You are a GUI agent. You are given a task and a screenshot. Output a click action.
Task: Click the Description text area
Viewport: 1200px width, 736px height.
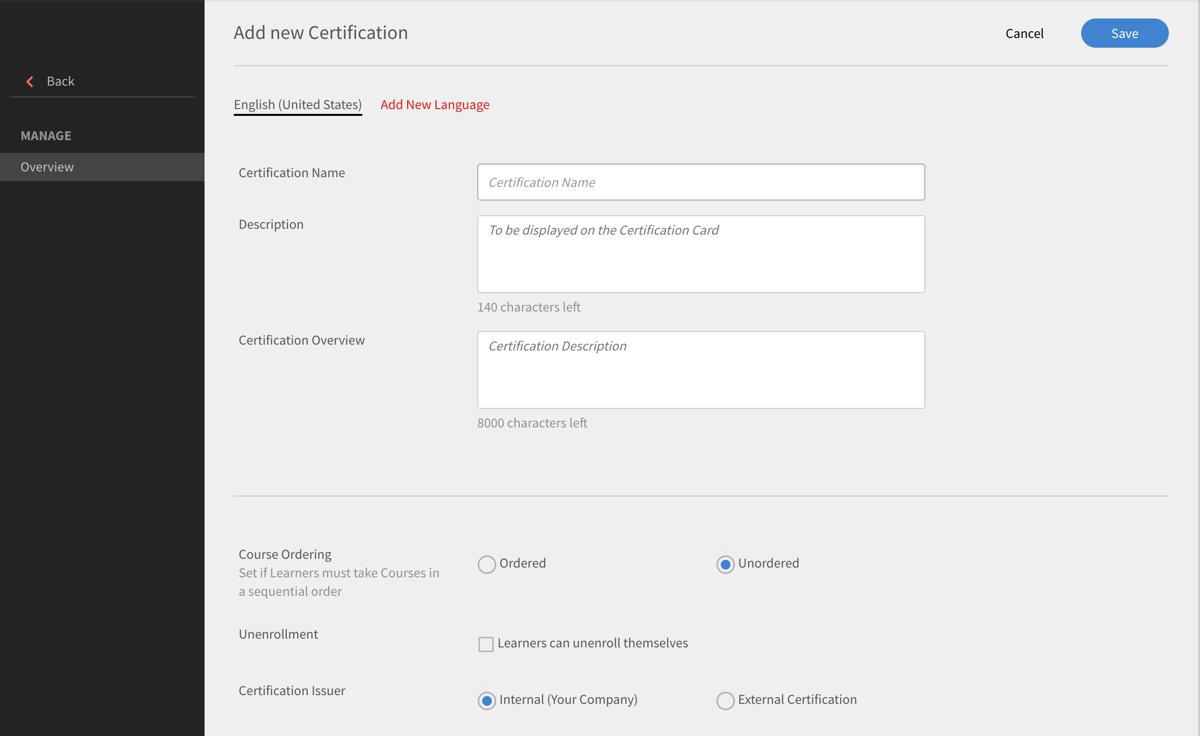tap(700, 253)
